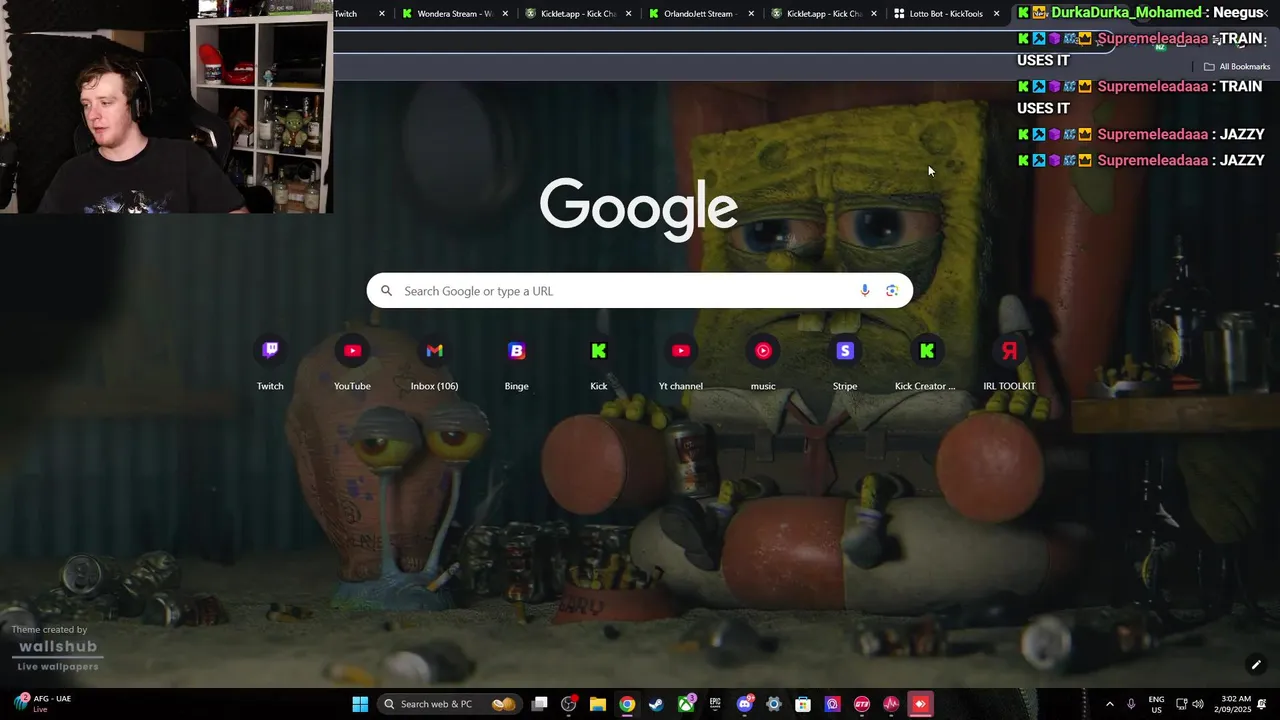Open the Xbox app from the taskbar
The height and width of the screenshot is (720, 1280).
(687, 704)
